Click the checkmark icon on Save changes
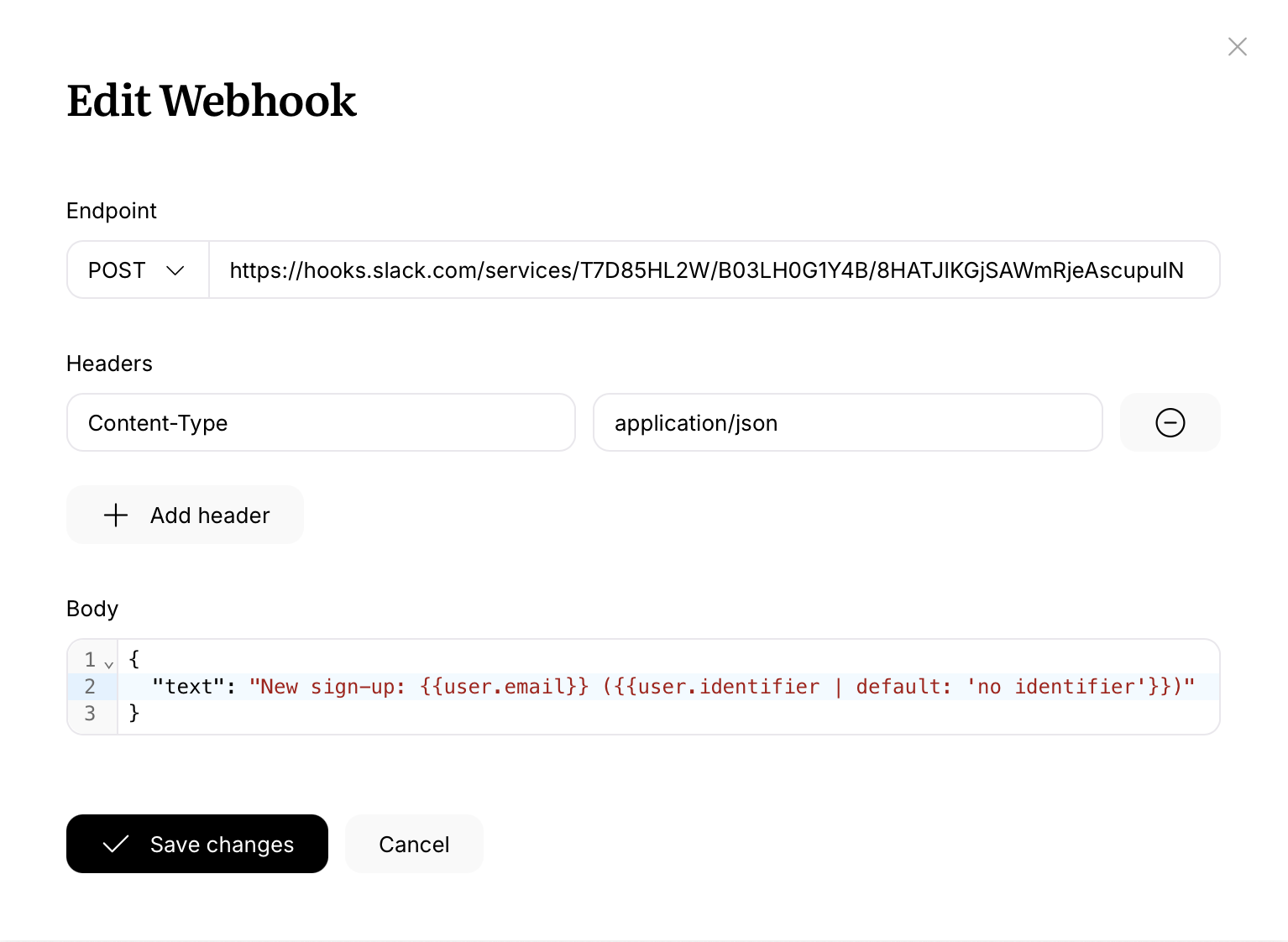 tap(116, 844)
